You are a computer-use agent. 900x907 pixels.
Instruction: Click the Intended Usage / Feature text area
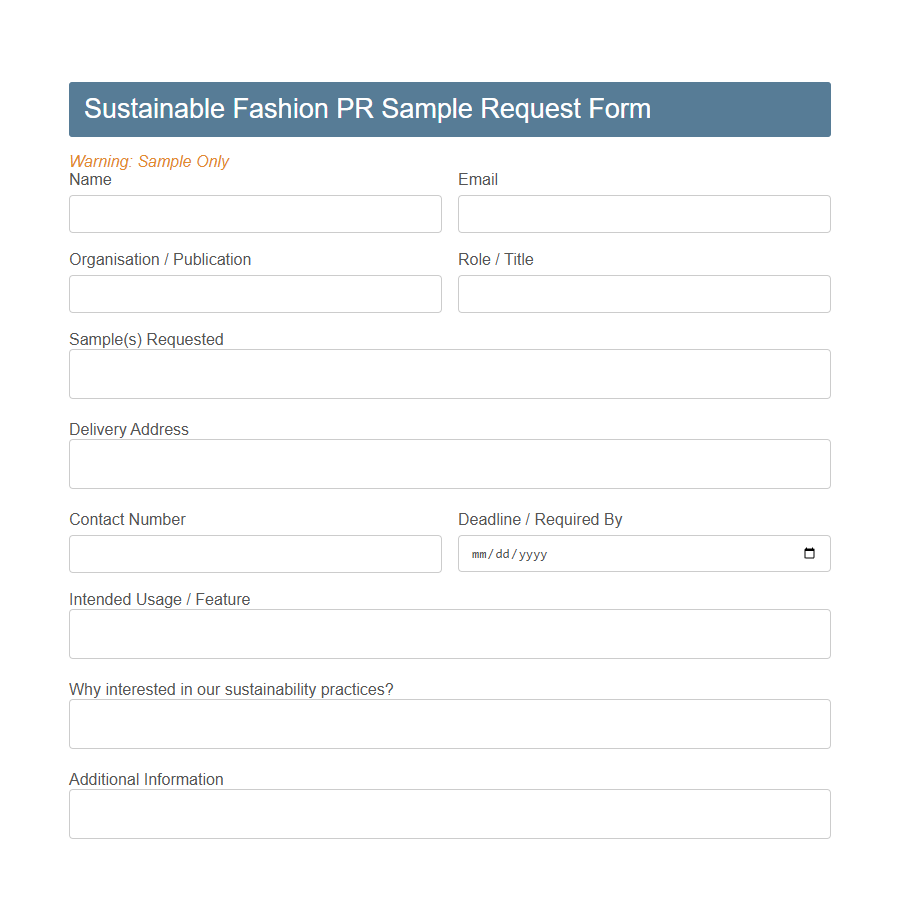tap(449, 633)
